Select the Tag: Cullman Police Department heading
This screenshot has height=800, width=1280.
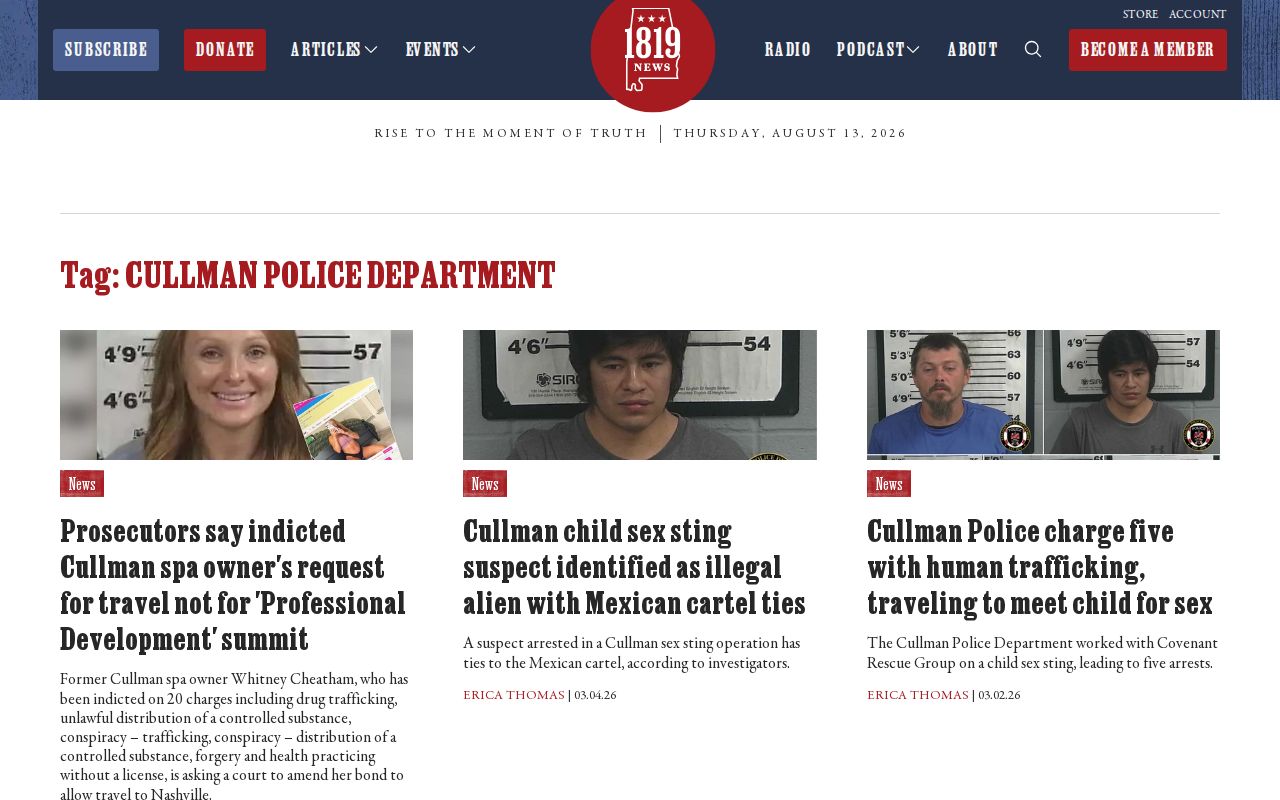point(308,275)
